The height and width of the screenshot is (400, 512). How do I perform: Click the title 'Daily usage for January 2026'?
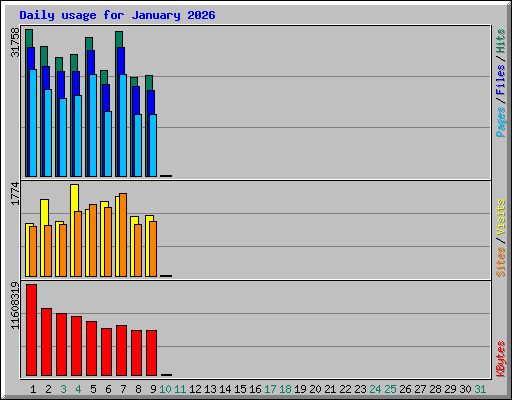coord(117,15)
